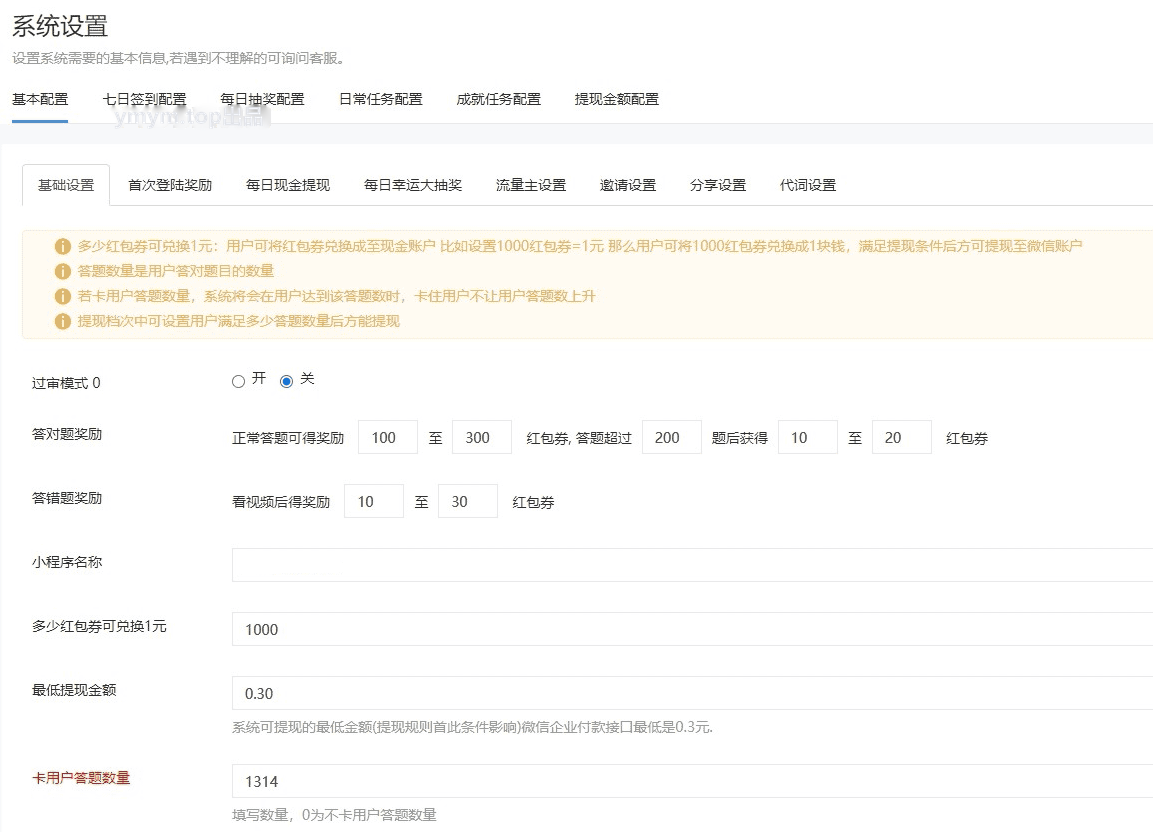Go to 流量主设置 sub-tab
The image size is (1153, 832).
pos(531,185)
